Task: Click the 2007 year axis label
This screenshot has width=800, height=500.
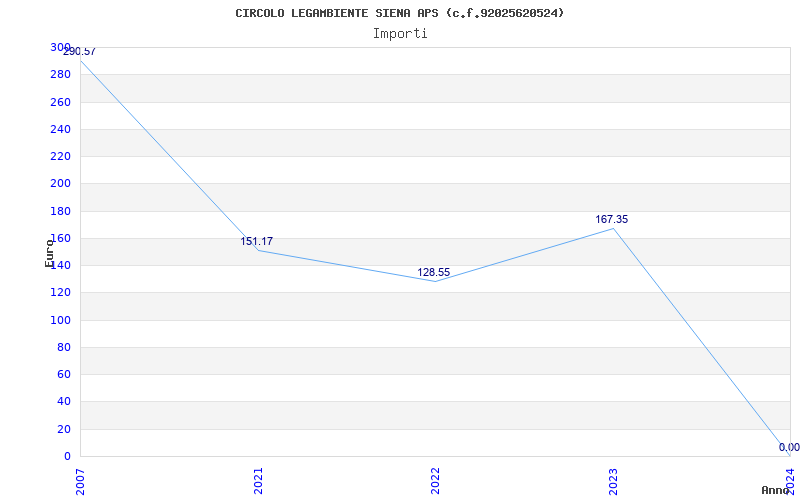Action: click(x=81, y=481)
